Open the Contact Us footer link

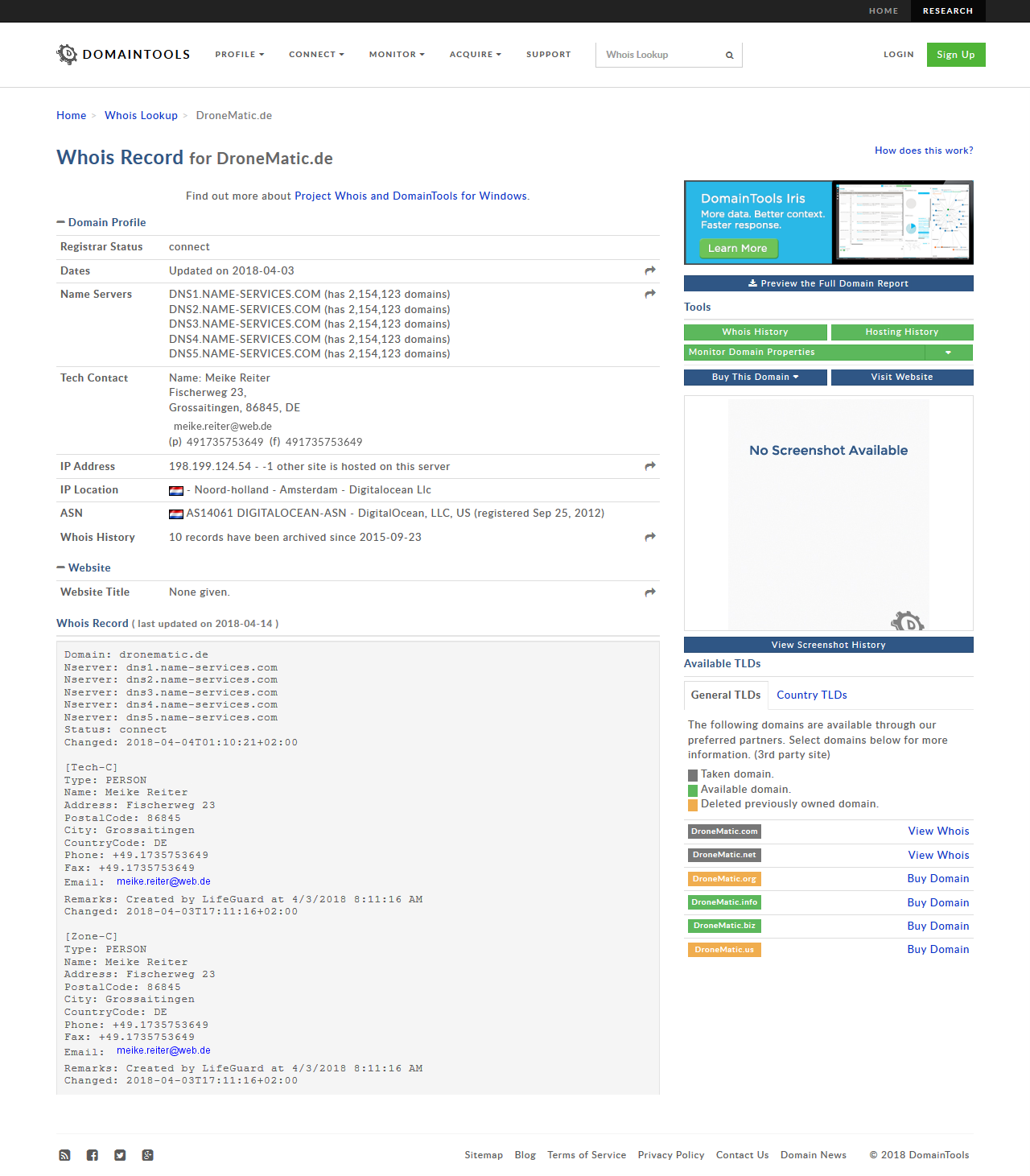[x=743, y=1155]
